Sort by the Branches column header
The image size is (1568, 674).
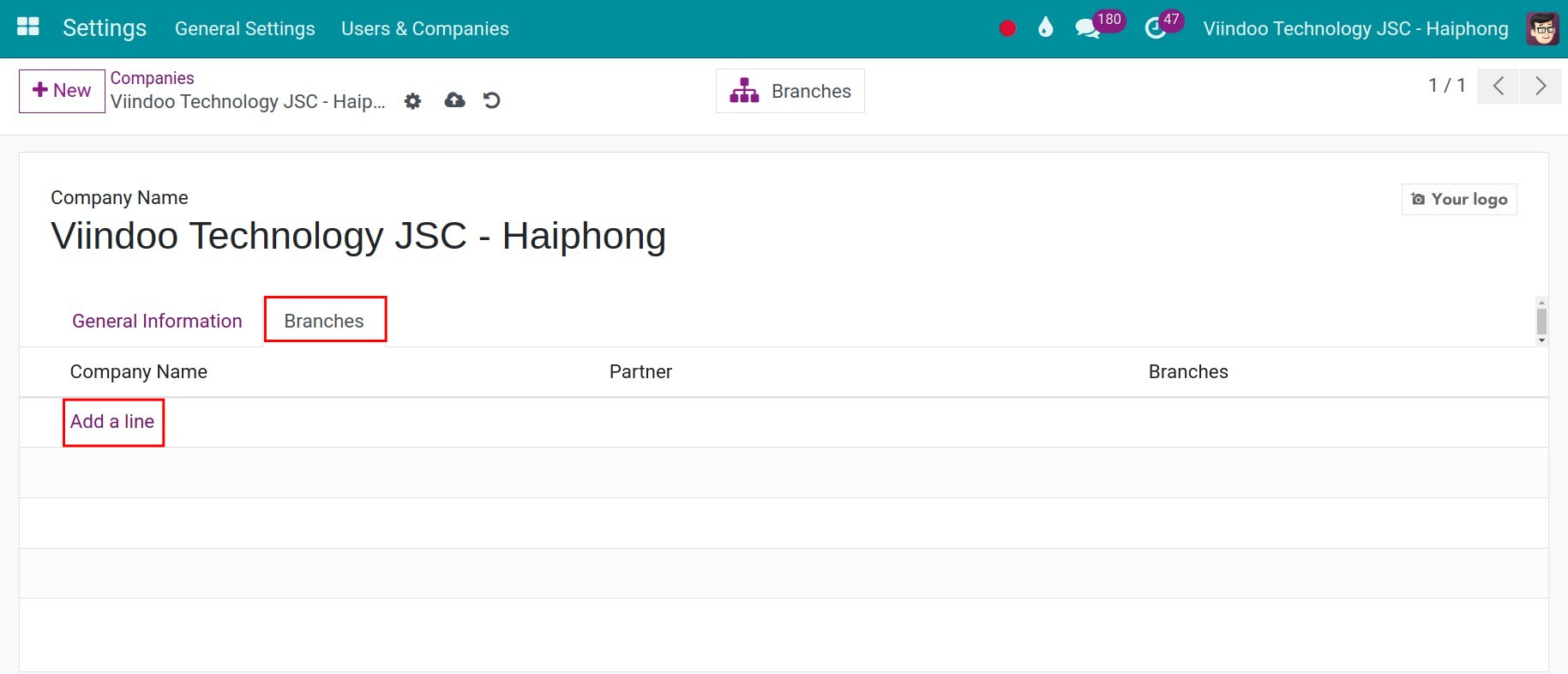point(1188,371)
